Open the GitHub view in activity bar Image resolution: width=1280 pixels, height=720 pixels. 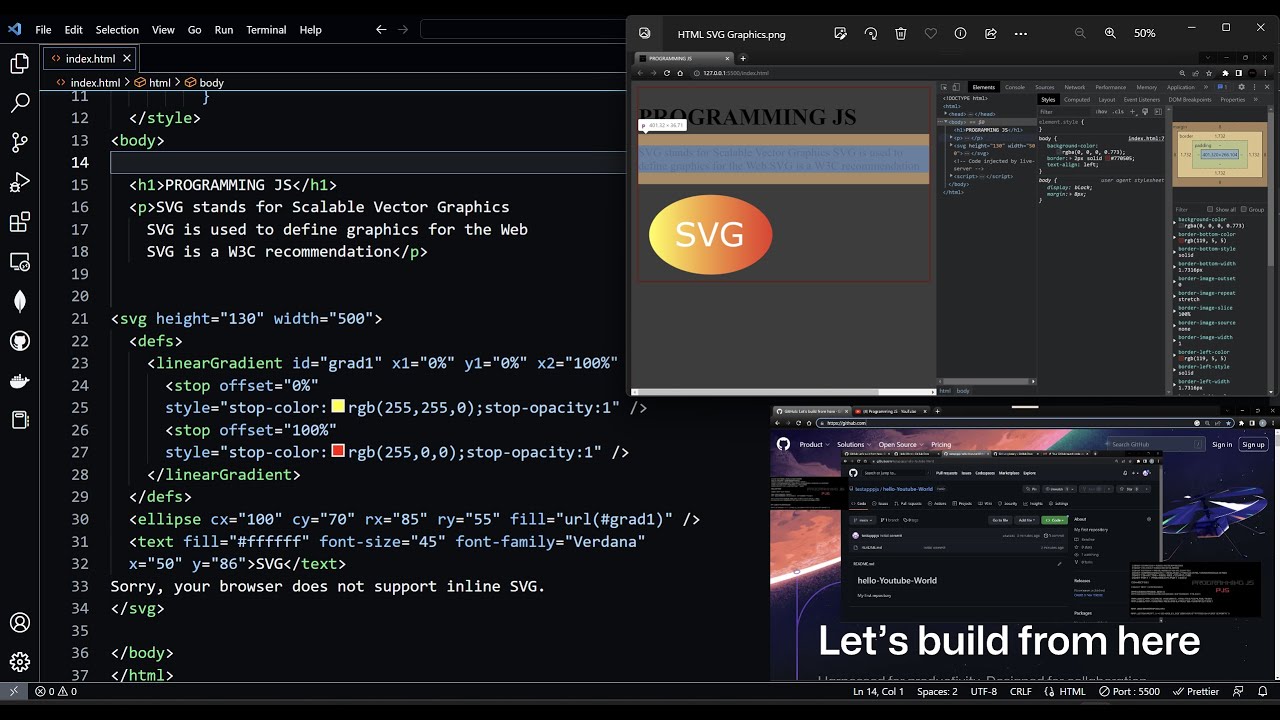click(x=20, y=341)
